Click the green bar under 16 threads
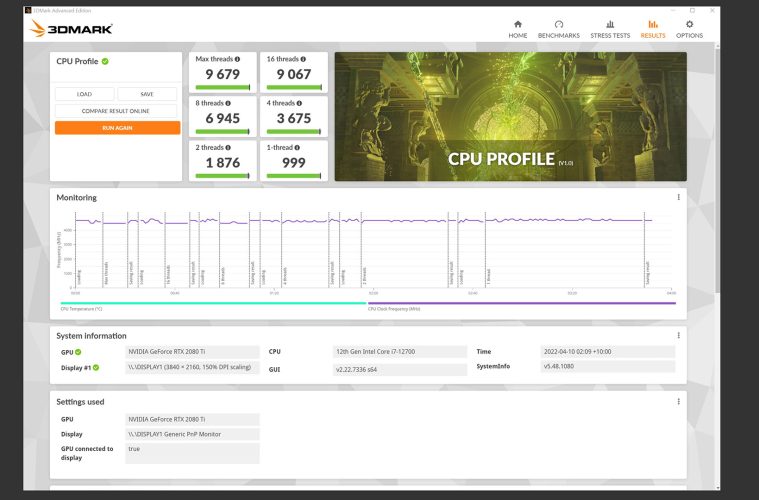Image resolution: width=759 pixels, height=500 pixels. [x=294, y=88]
